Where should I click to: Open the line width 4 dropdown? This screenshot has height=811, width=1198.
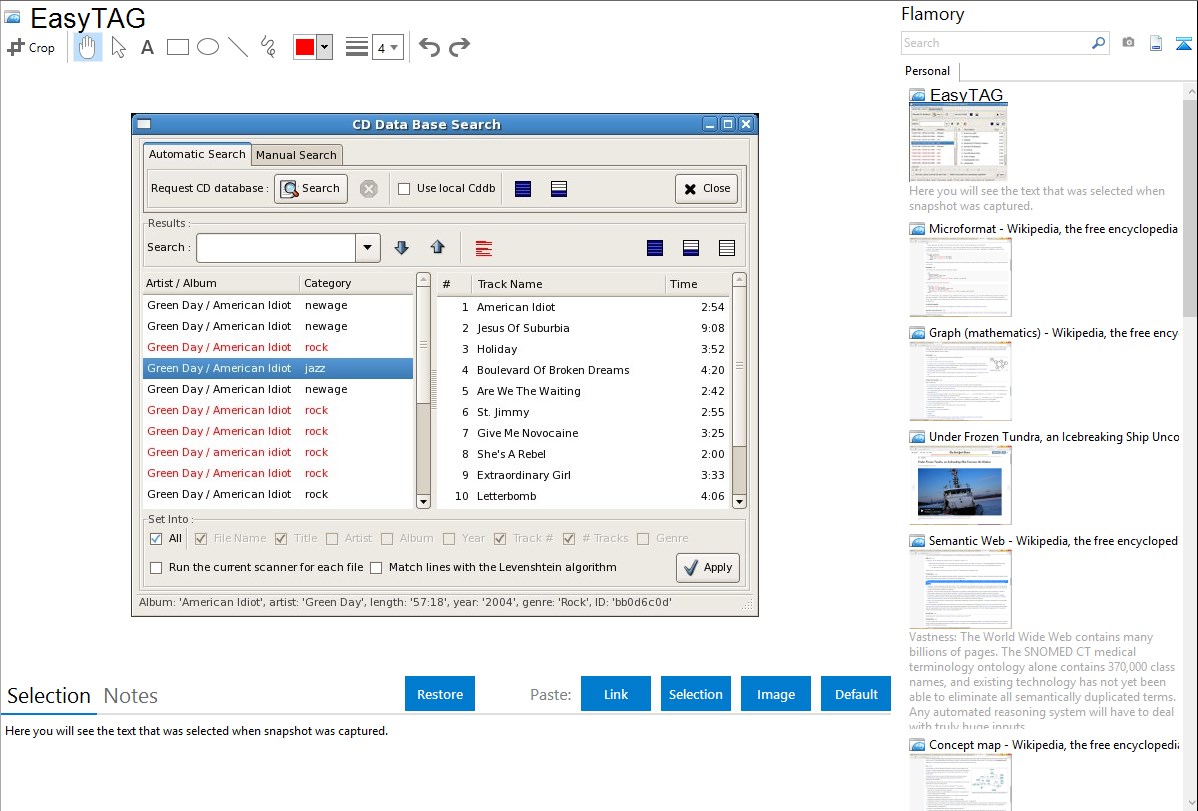pos(387,47)
